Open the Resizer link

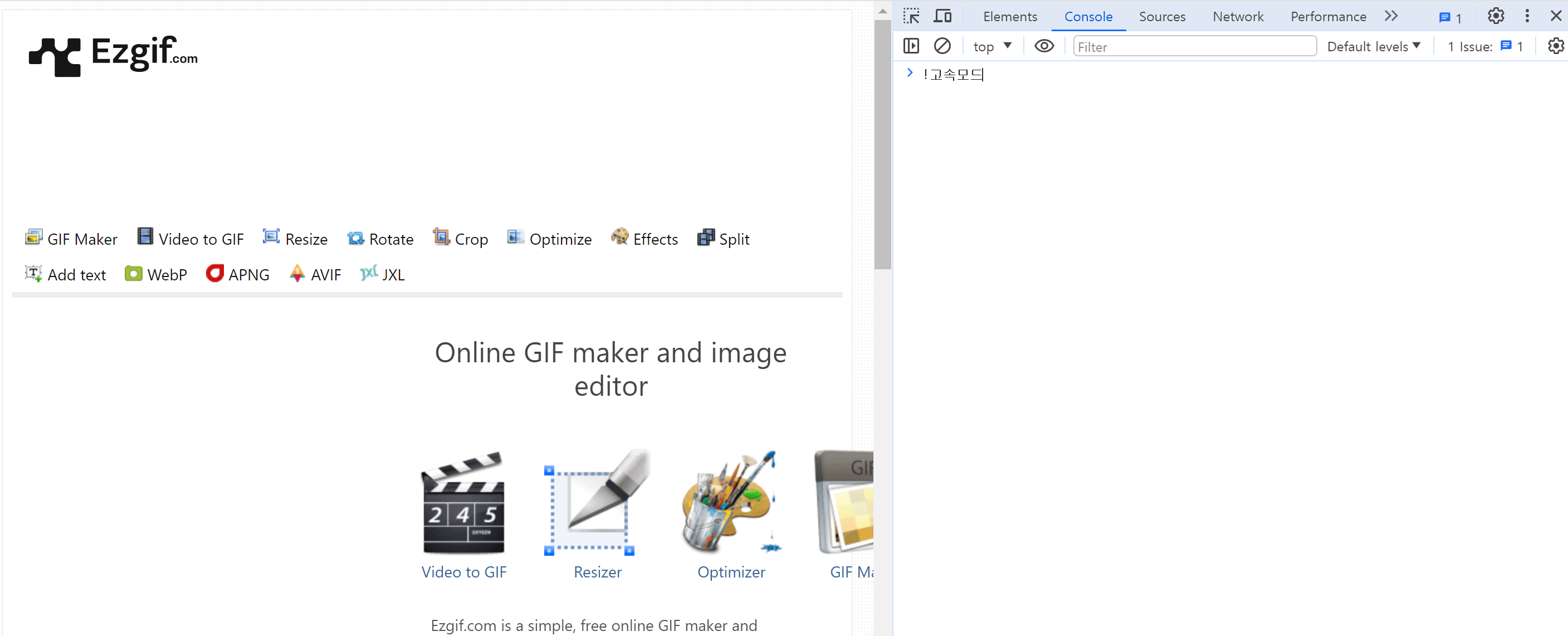click(597, 572)
